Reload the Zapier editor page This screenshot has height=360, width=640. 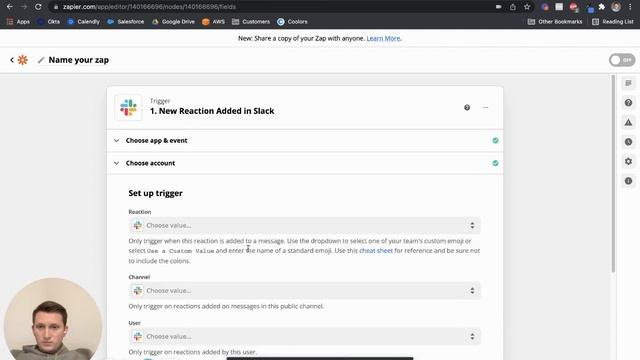click(38, 7)
